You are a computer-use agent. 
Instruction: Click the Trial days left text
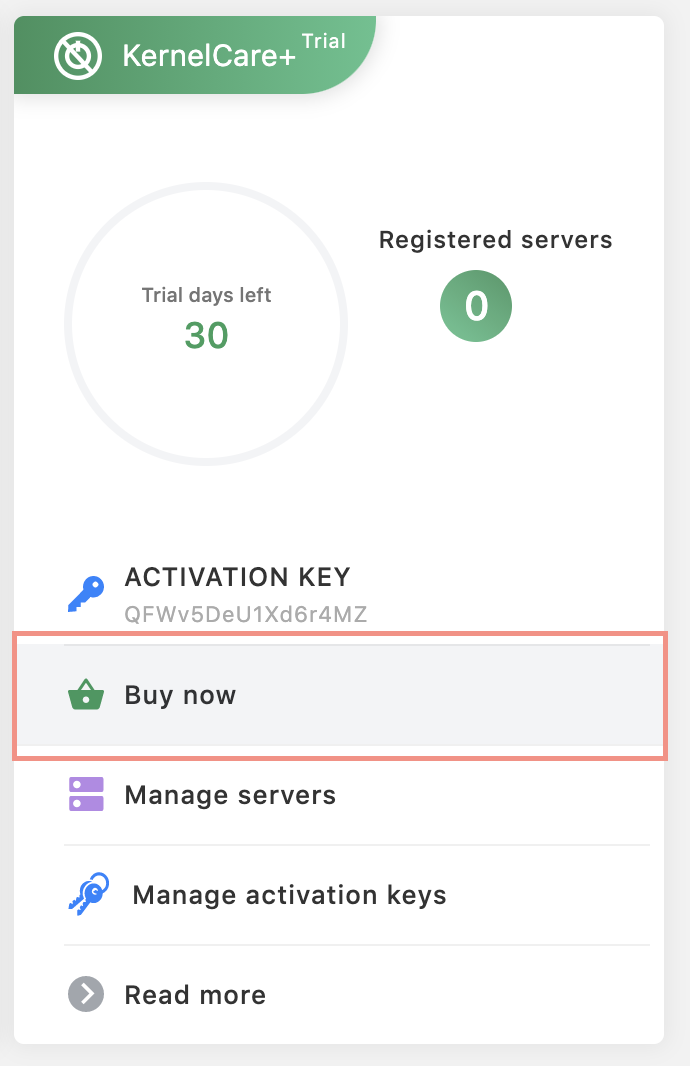[x=205, y=294]
